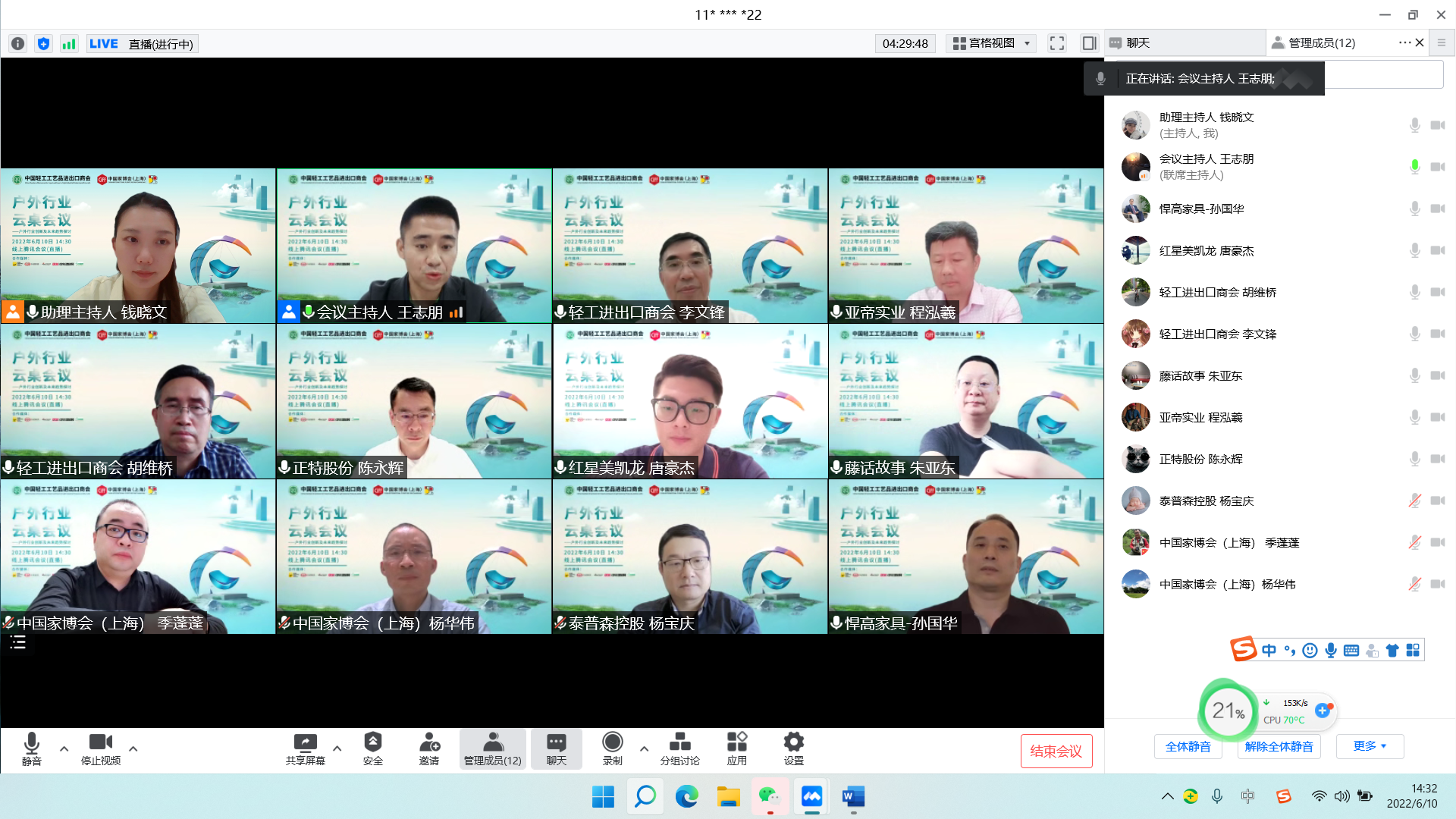Expand audio options arrow beside 静音
1456x819 pixels.
point(64,748)
